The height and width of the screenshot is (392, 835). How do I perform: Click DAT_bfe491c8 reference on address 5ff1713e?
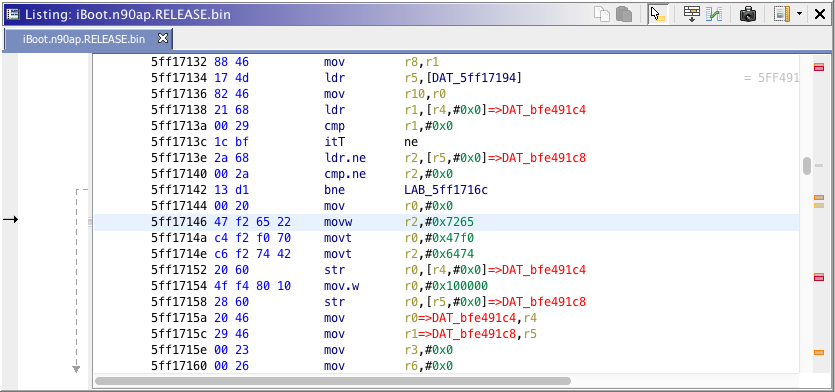(x=544, y=158)
